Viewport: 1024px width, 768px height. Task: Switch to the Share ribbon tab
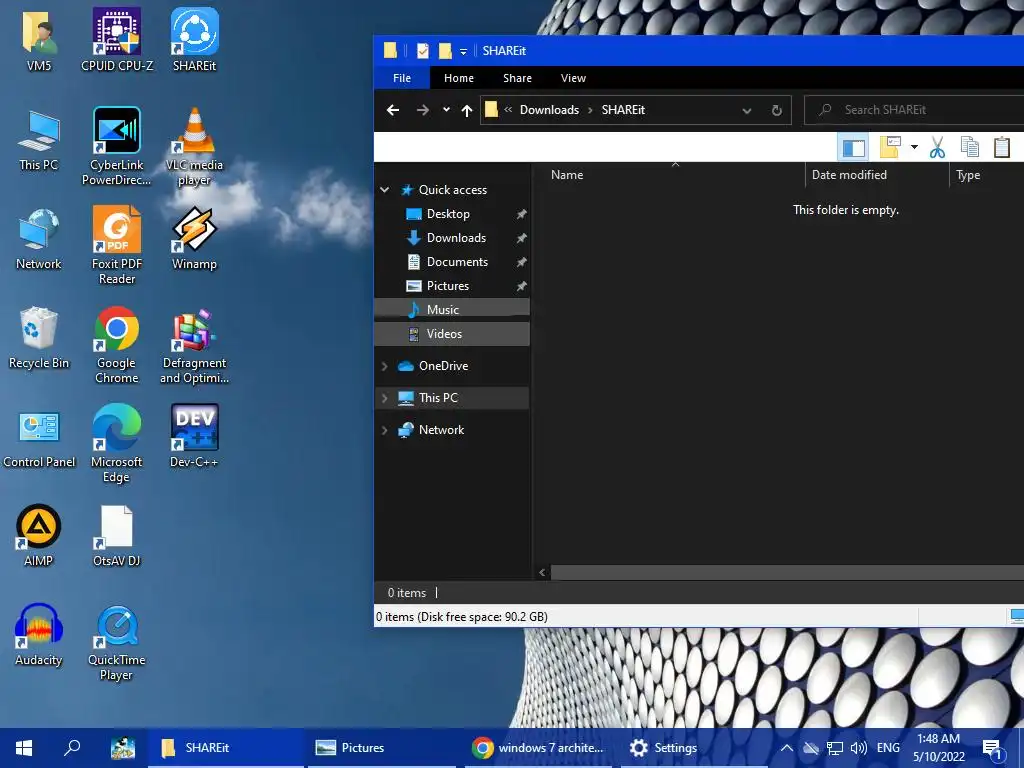(517, 78)
